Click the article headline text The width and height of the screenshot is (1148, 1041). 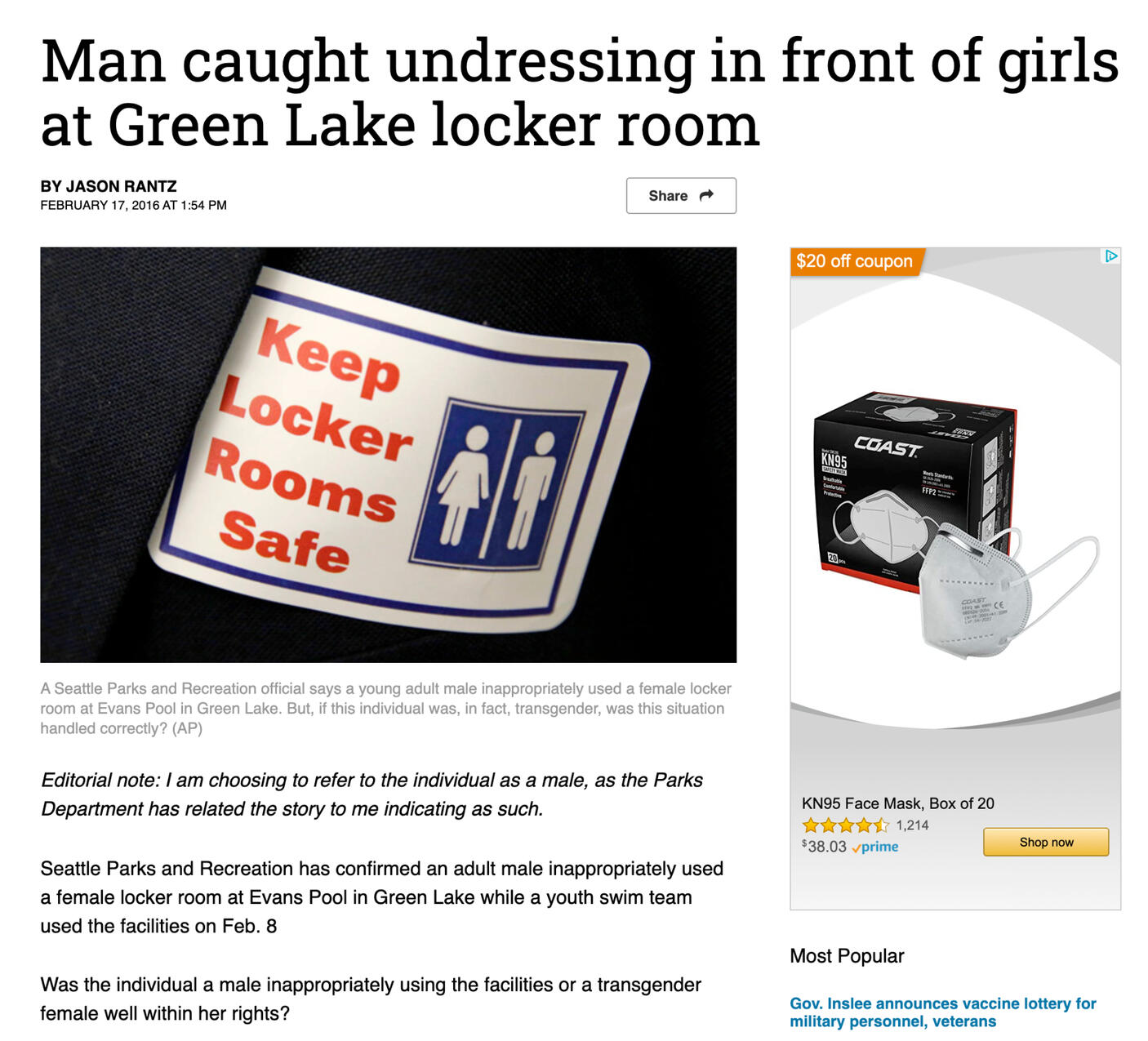[579, 93]
